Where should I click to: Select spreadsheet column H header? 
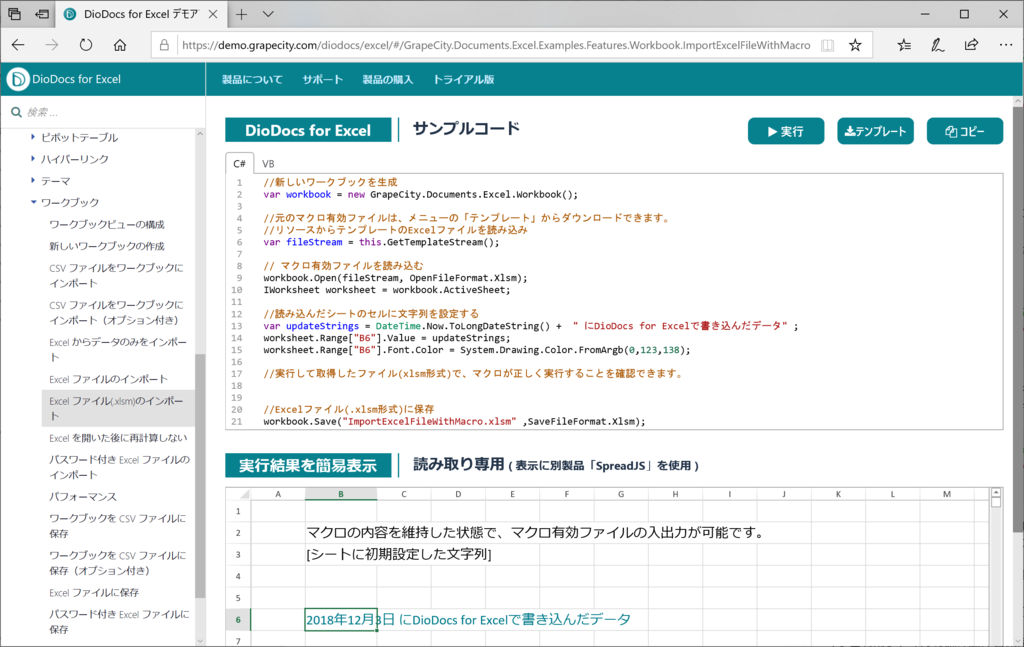pyautogui.click(x=675, y=494)
